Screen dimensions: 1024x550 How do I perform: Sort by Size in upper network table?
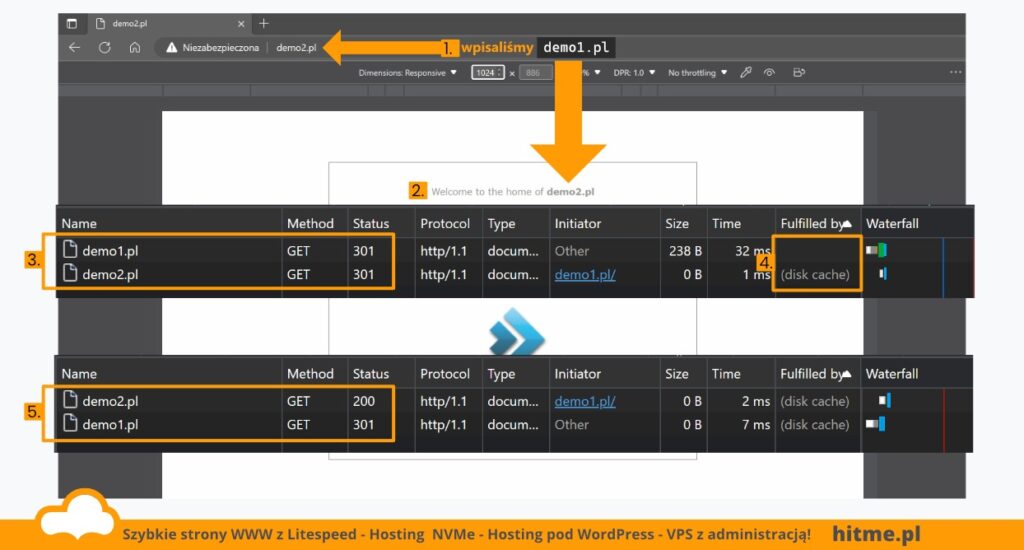pyautogui.click(x=677, y=223)
